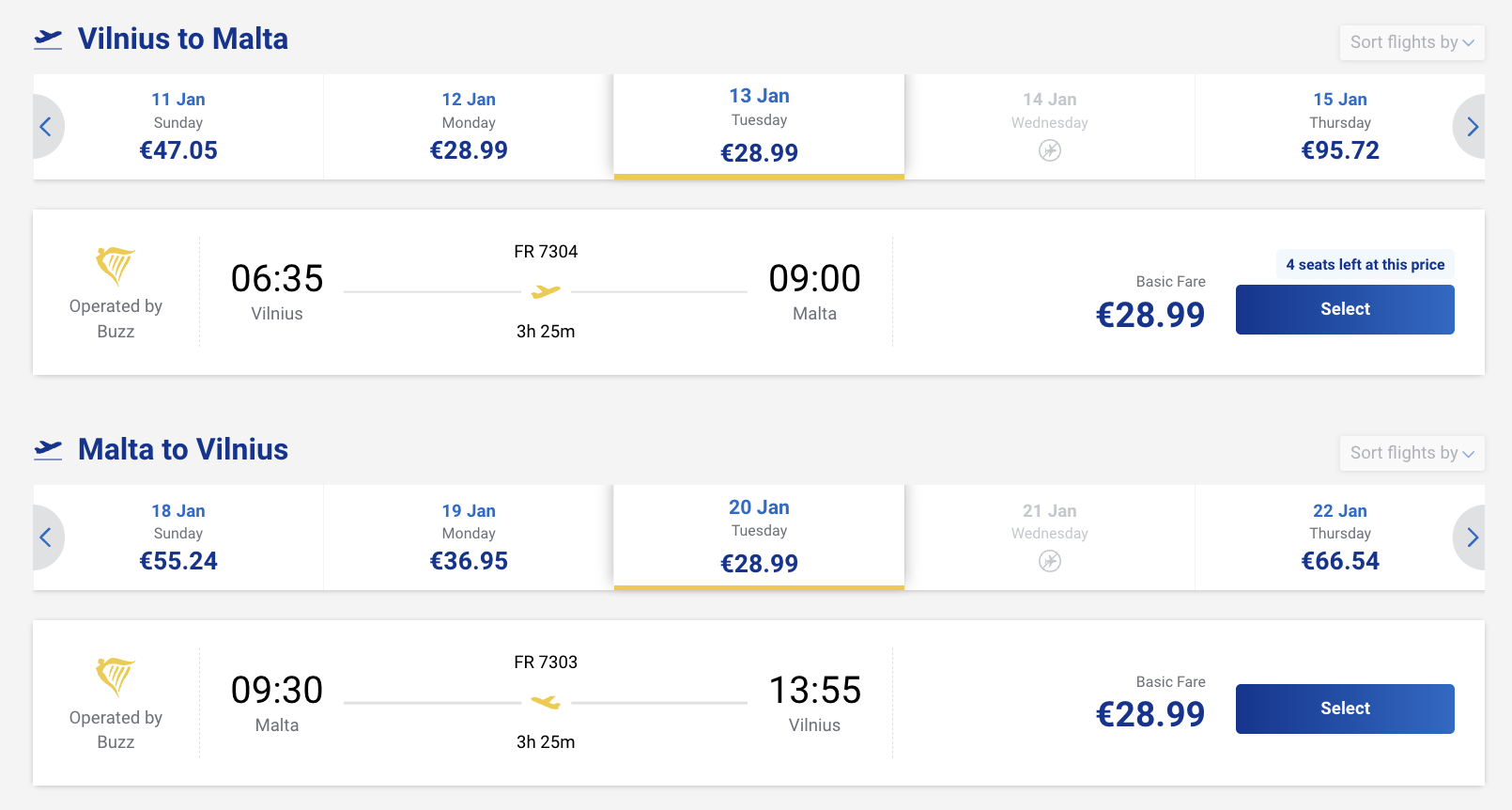Click the plane icon beside Vilnius to Malta
1512x810 pixels.
(x=48, y=39)
